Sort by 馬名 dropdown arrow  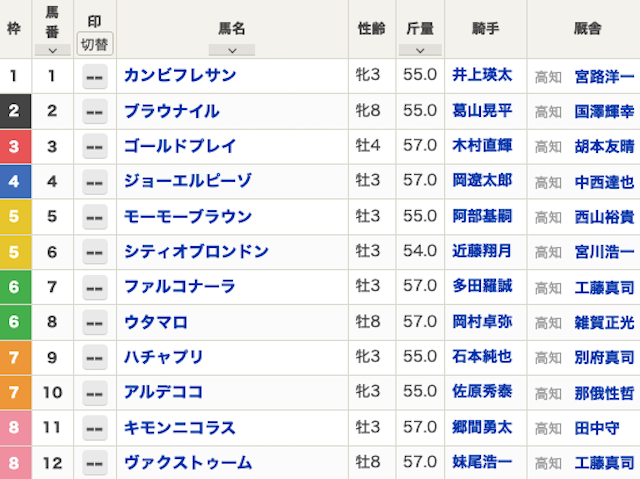[x=232, y=49]
